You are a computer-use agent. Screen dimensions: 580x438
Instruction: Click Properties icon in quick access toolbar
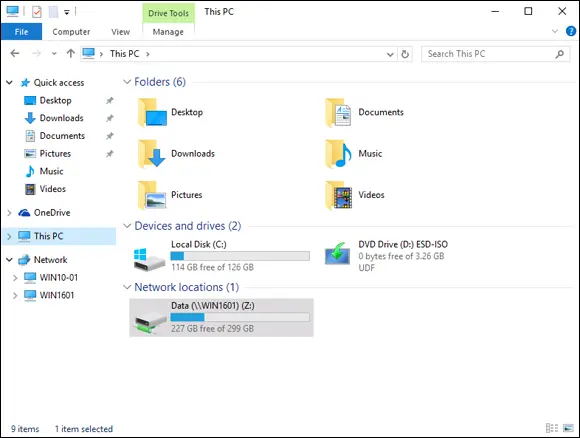pyautogui.click(x=37, y=12)
